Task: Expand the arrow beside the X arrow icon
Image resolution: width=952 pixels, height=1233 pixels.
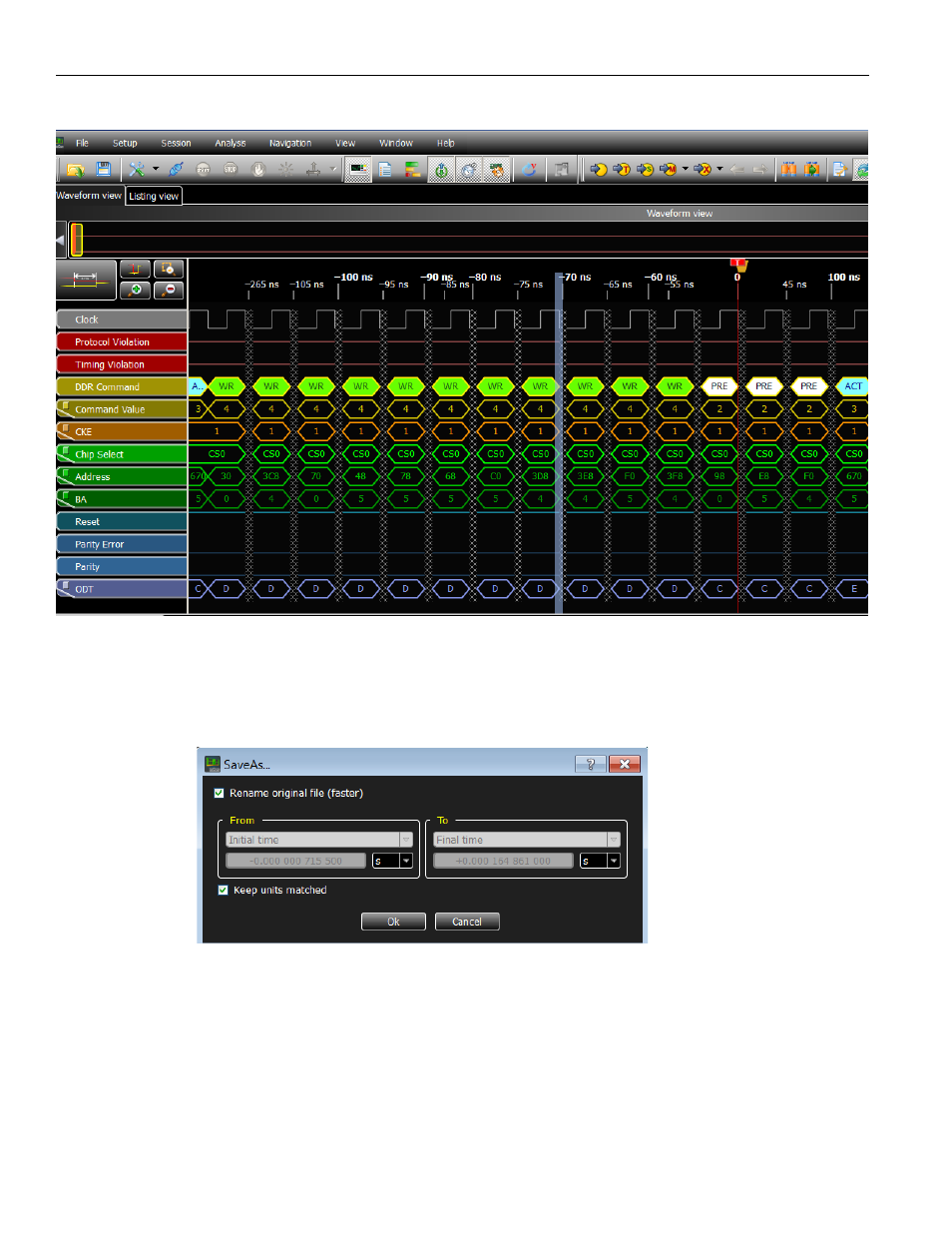Action: click(x=719, y=170)
